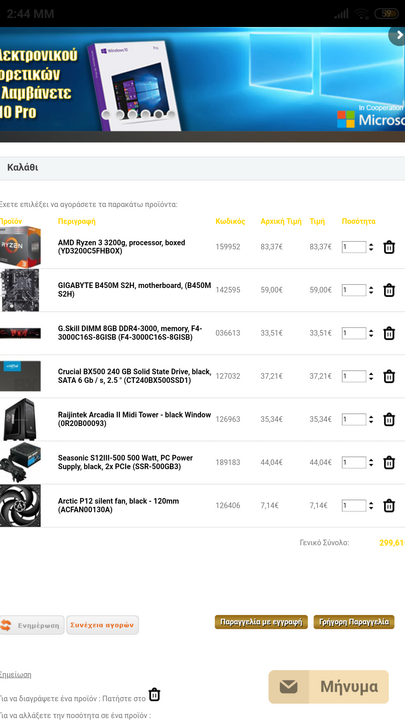Open the AMD Ryzen 3 product thumbnail
The height and width of the screenshot is (720, 405).
click(20, 247)
